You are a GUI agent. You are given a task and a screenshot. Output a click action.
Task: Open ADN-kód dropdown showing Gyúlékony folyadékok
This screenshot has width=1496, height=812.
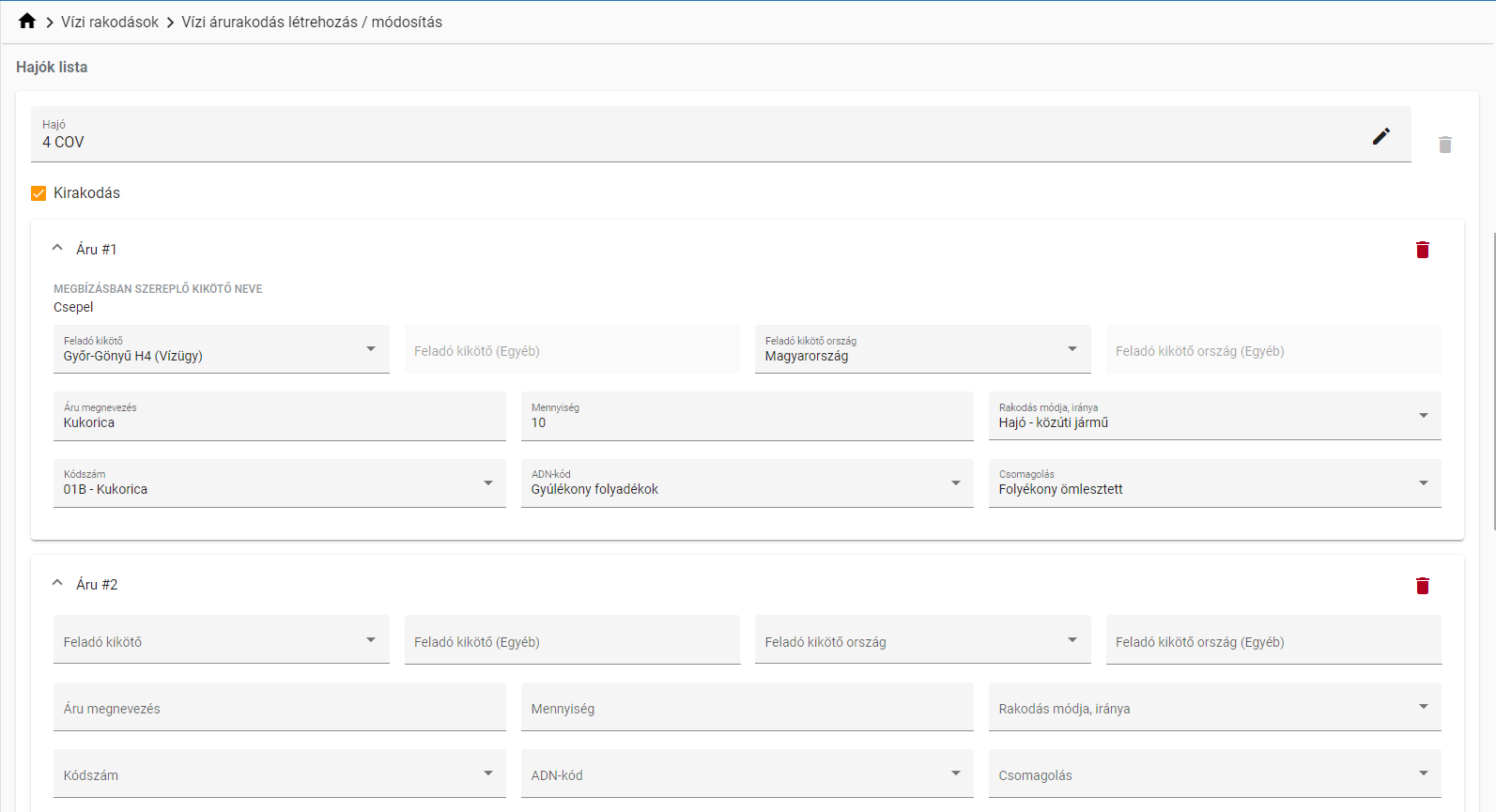pos(746,483)
